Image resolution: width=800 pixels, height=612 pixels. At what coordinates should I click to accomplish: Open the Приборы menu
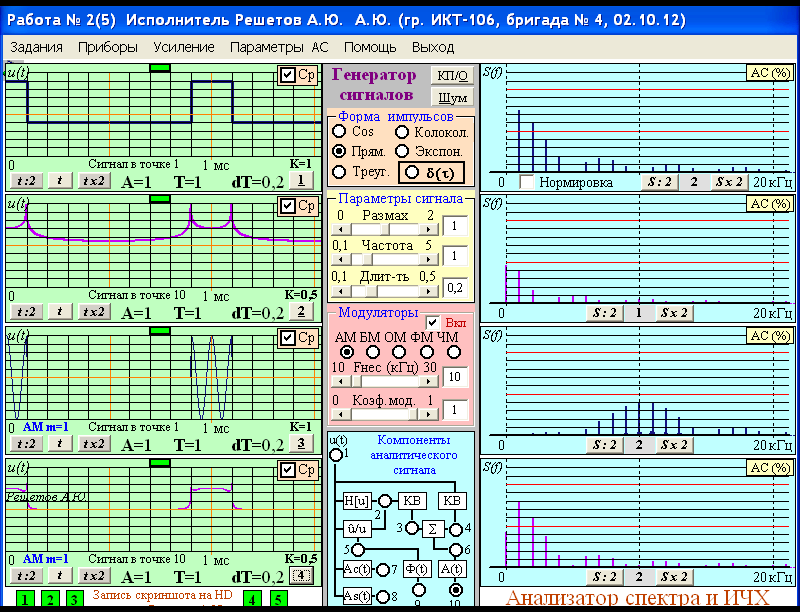tap(108, 47)
